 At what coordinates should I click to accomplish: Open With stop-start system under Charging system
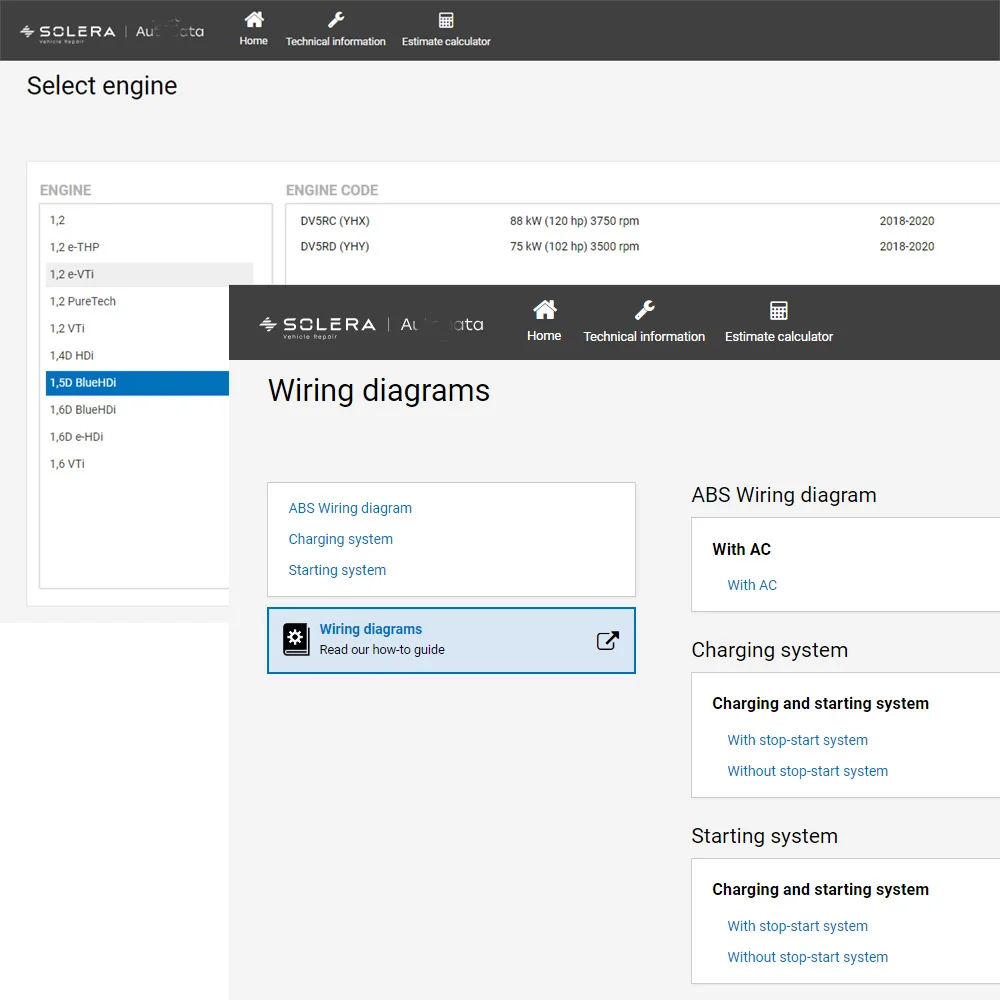tap(797, 740)
